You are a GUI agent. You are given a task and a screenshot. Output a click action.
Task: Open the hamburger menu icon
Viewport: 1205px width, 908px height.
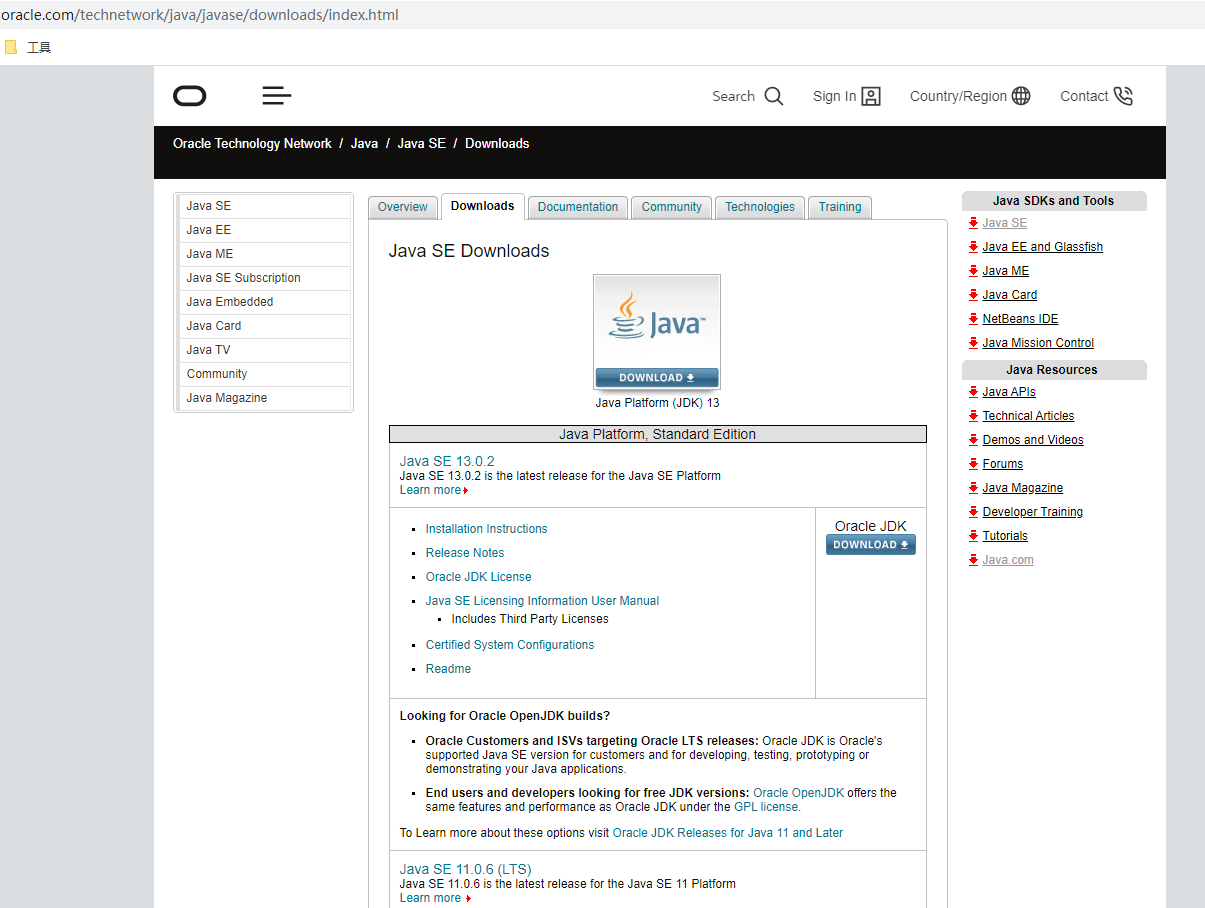pyautogui.click(x=277, y=96)
